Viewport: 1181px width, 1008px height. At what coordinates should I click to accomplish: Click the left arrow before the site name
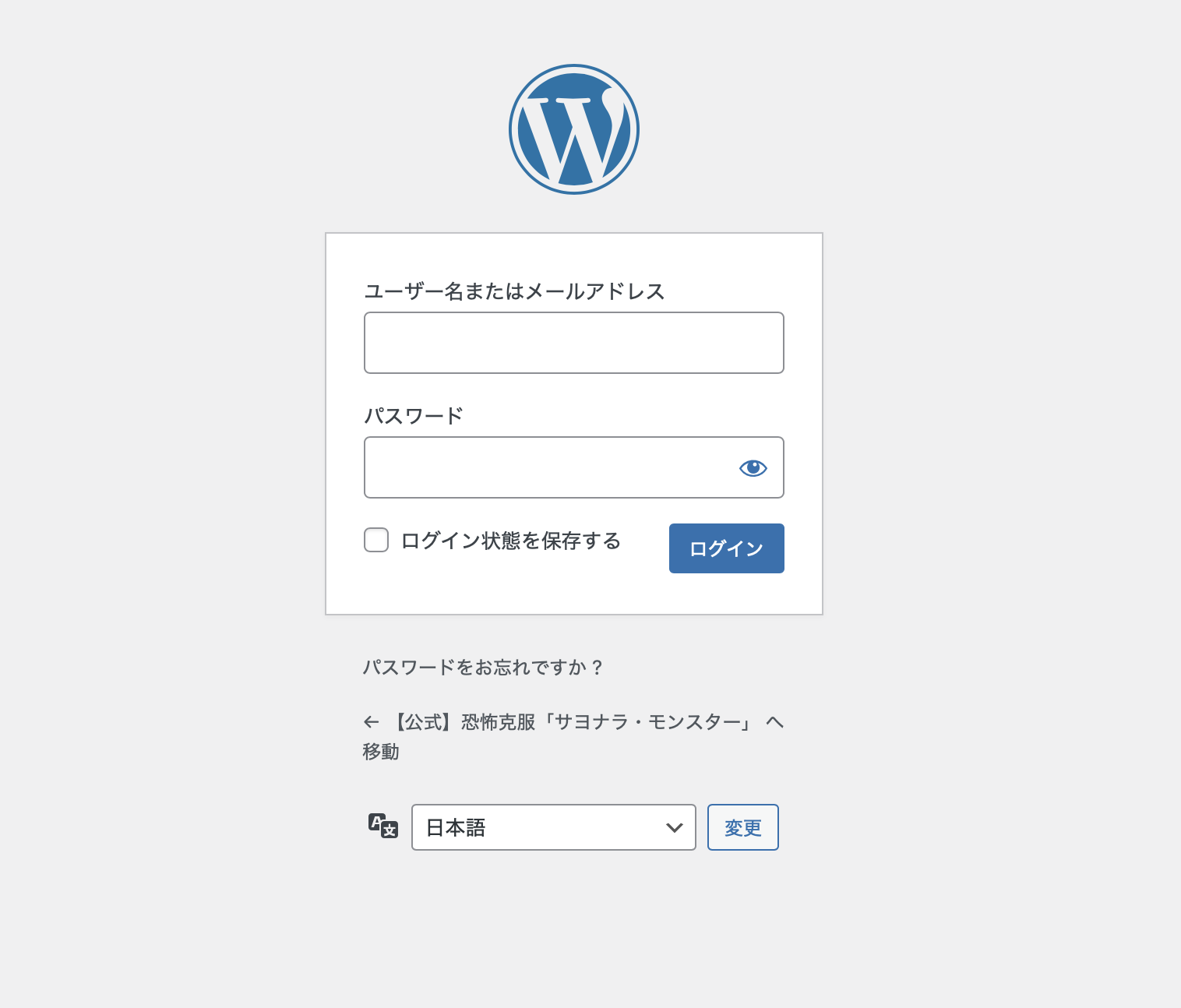click(x=372, y=723)
